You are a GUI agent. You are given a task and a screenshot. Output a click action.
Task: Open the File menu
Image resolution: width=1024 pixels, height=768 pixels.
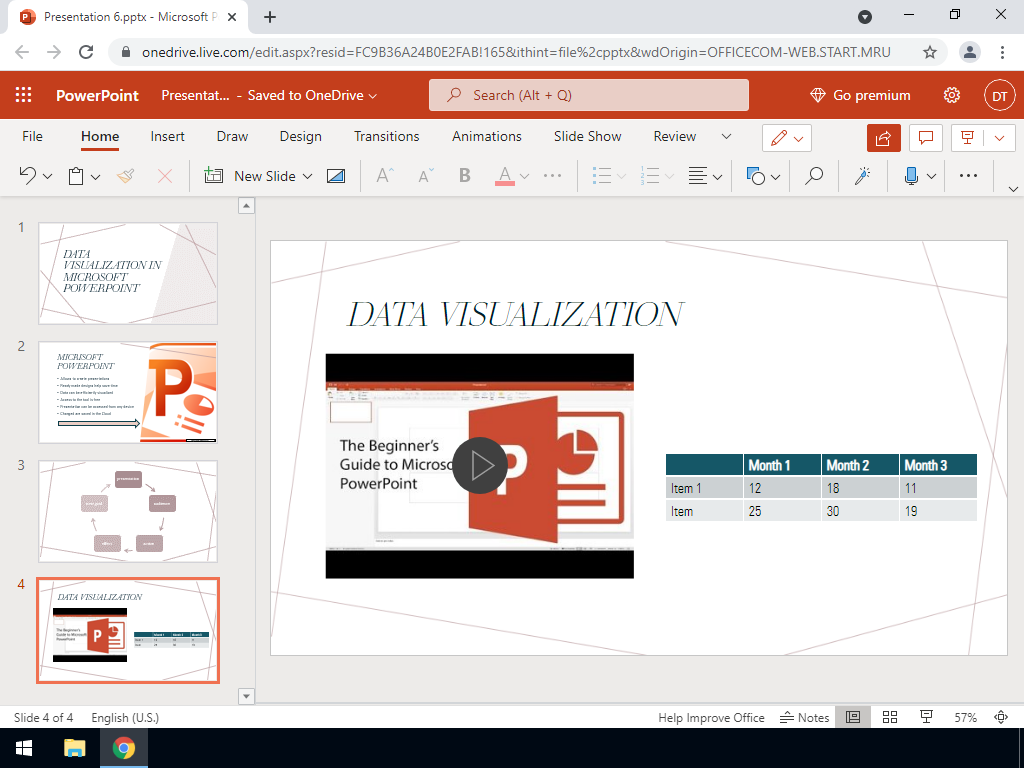point(32,136)
